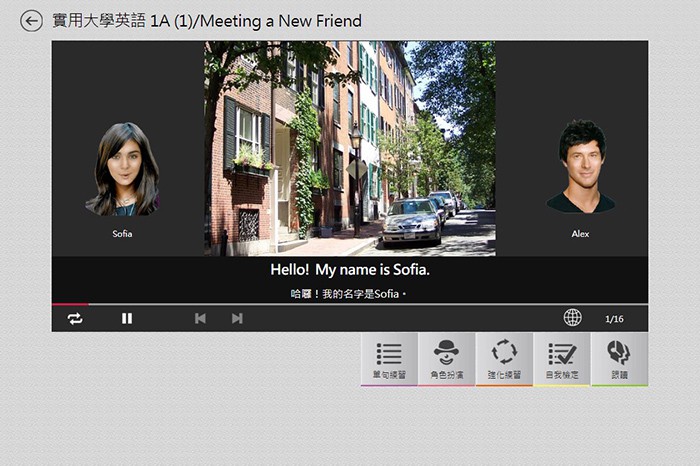Click the English subtitle "Hello! My name is Sofia."

pos(349,270)
